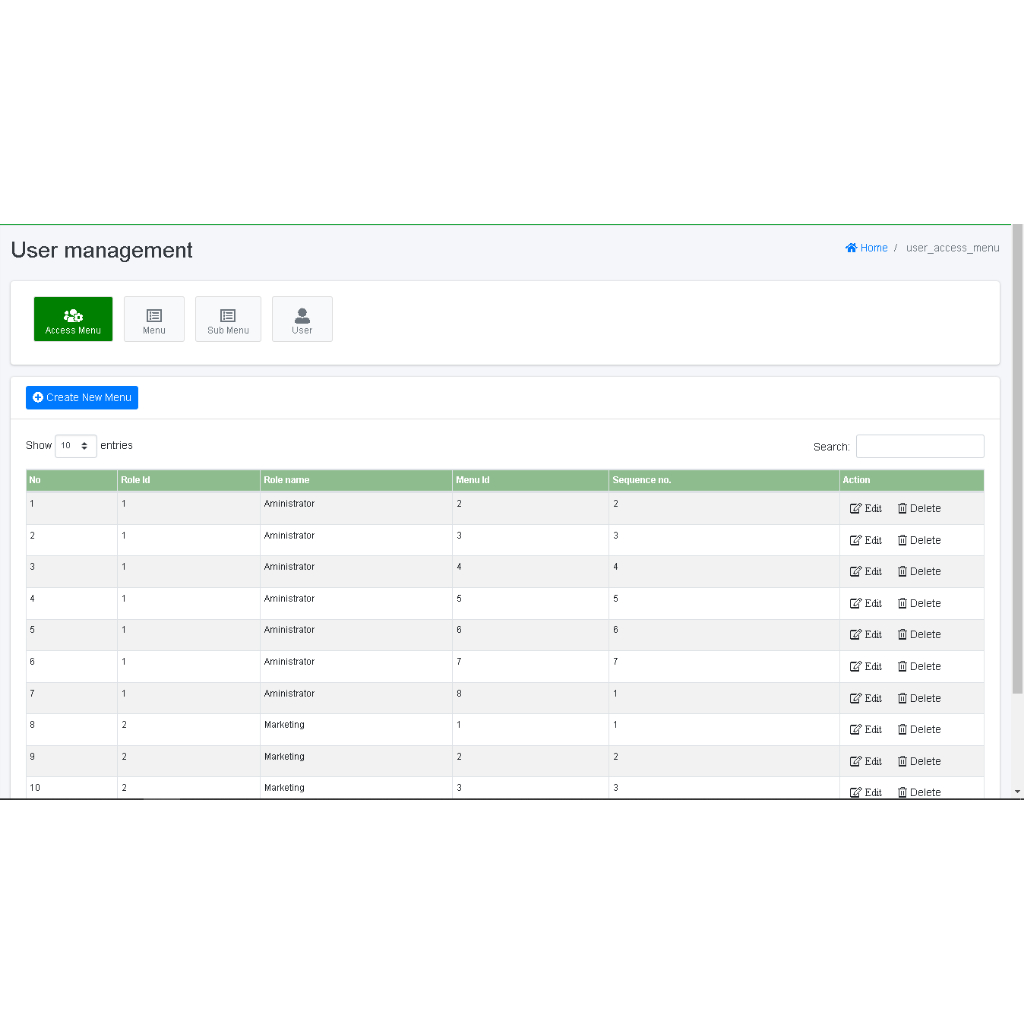Image resolution: width=1024 pixels, height=1024 pixels.
Task: Open the Sub Menu tab
Action: coord(228,319)
